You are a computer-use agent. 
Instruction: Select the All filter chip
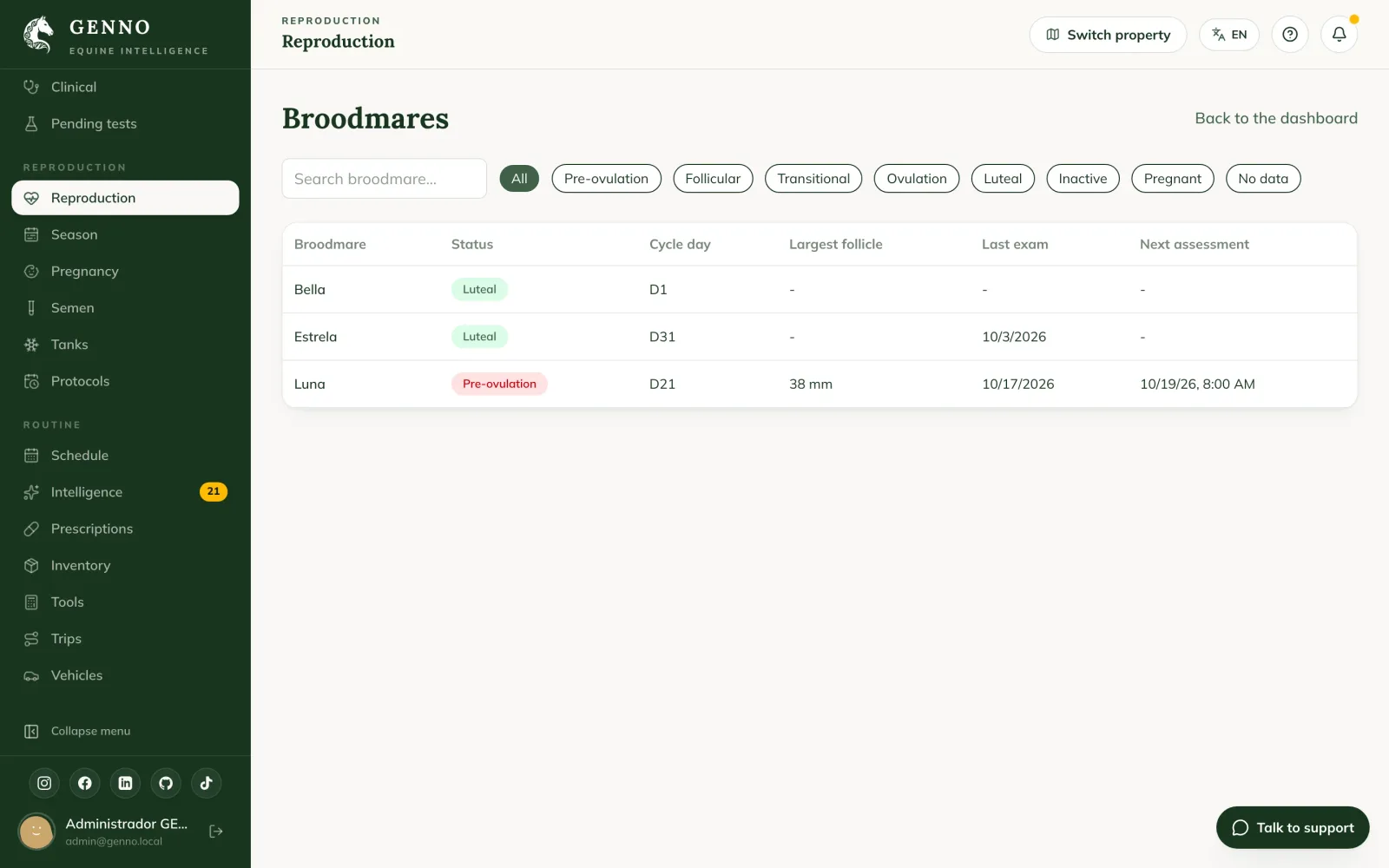519,179
